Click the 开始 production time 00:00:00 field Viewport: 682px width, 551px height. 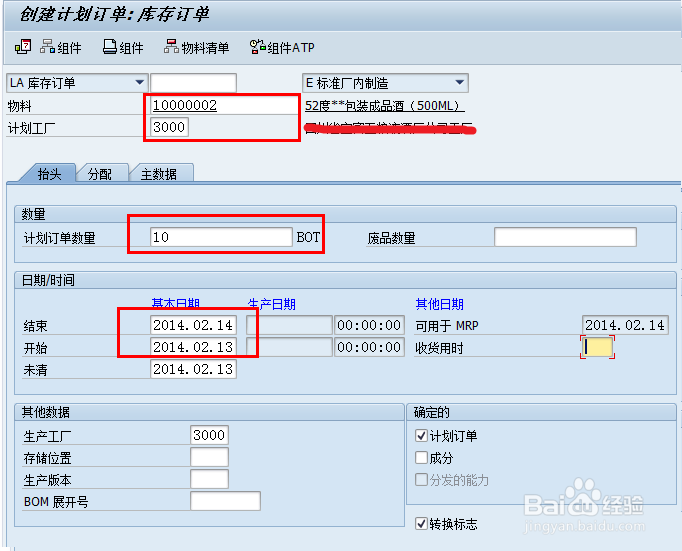369,347
